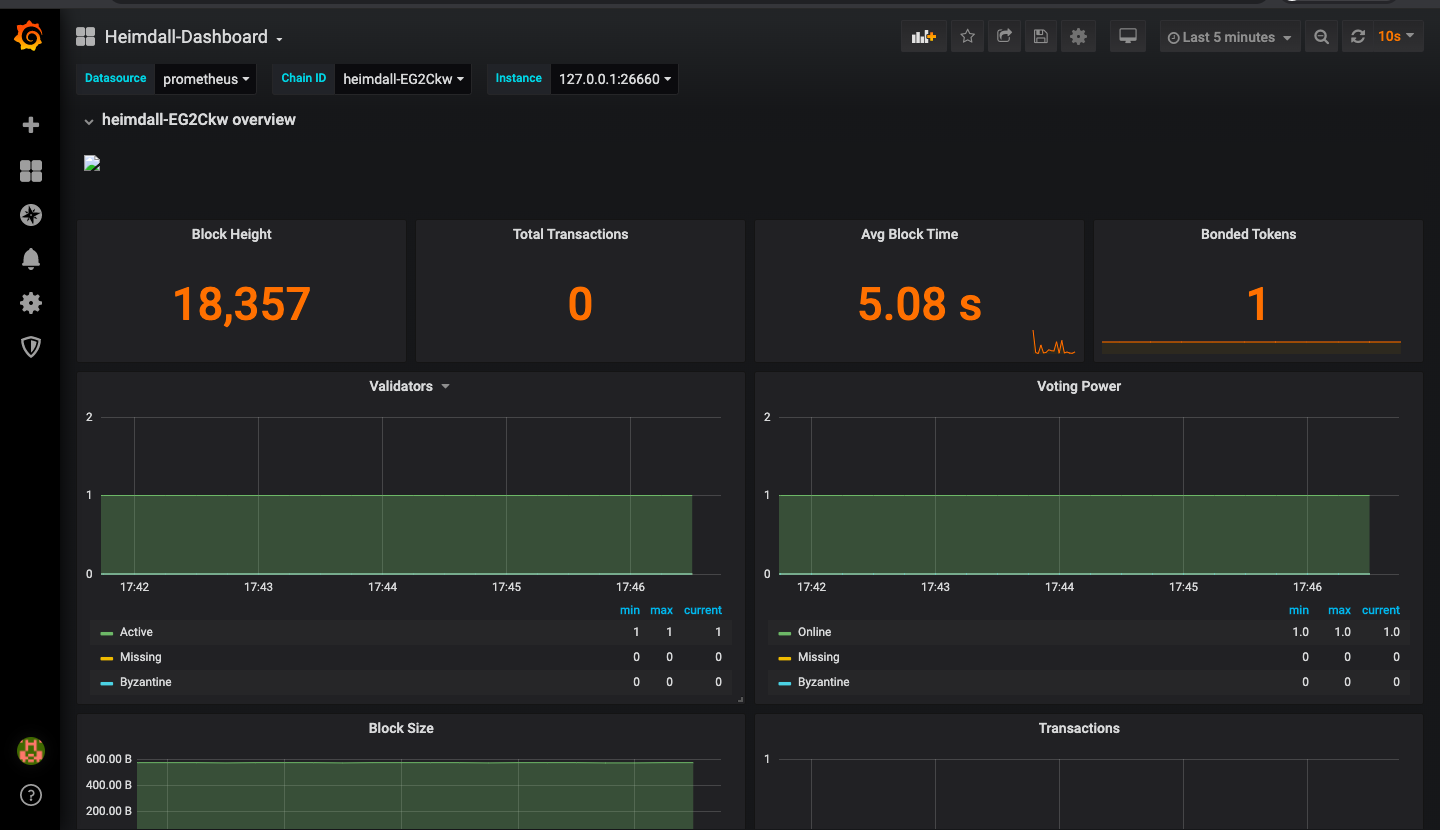1440x830 pixels.
Task: Click blue swatch for Voting Power Byzantine
Action: click(x=785, y=683)
